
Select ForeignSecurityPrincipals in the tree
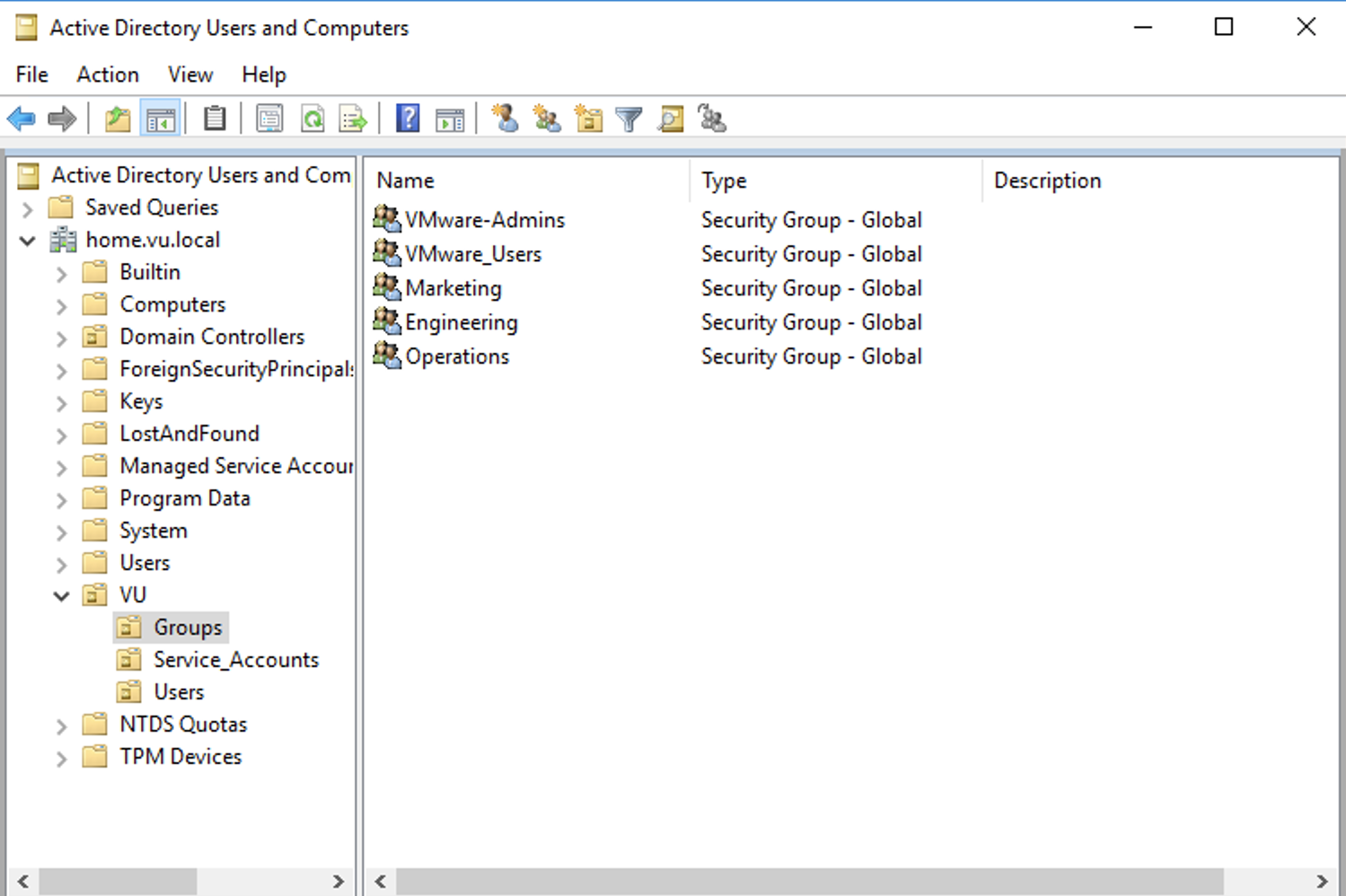(236, 369)
